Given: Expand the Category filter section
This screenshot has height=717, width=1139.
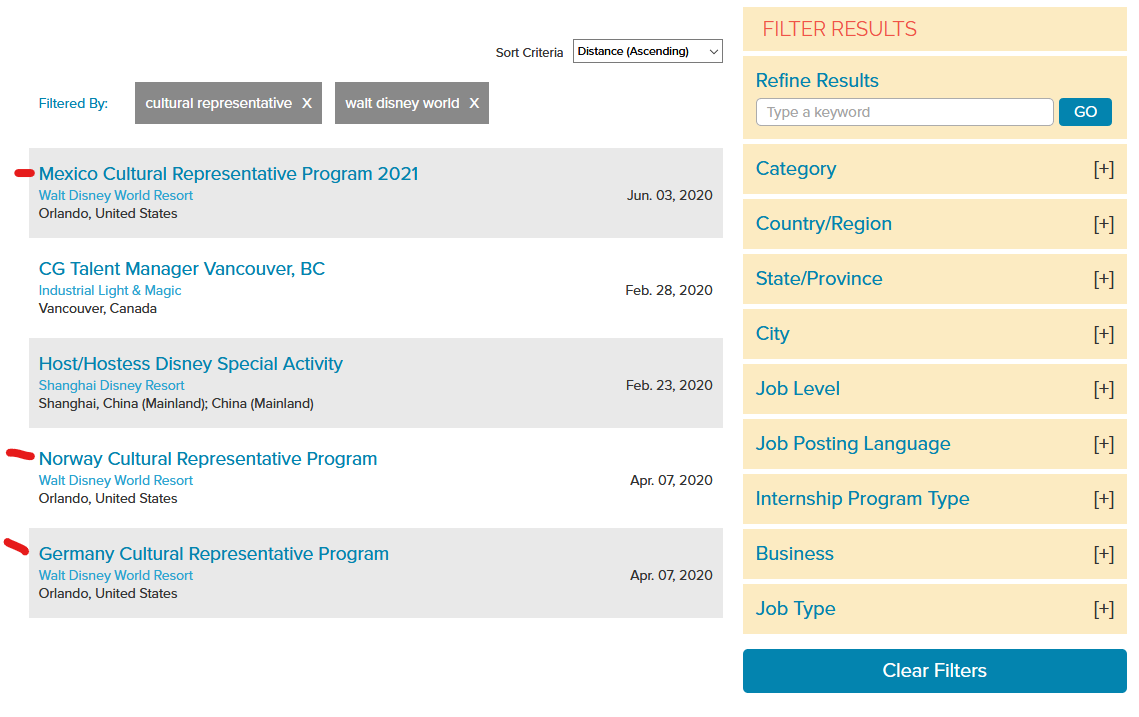Looking at the screenshot, I should point(1103,169).
